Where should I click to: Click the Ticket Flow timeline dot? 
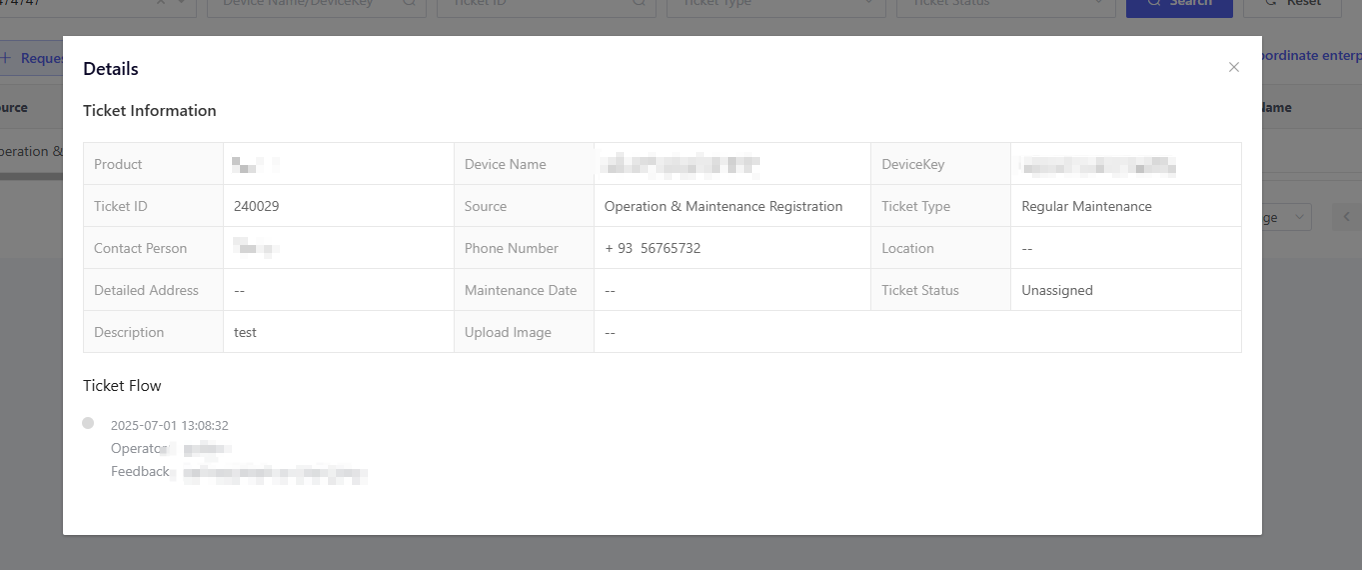(88, 423)
